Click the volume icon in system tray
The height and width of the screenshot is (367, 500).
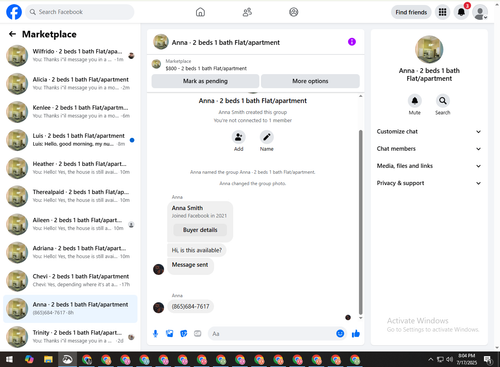(449, 359)
